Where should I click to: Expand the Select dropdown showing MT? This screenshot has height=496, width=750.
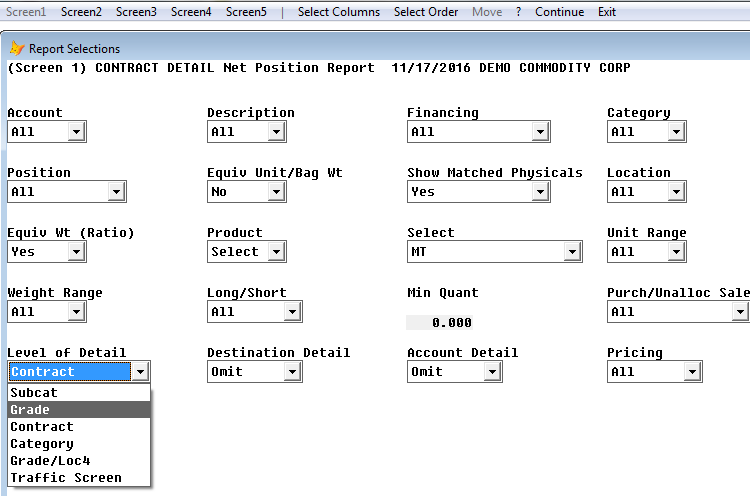point(572,252)
